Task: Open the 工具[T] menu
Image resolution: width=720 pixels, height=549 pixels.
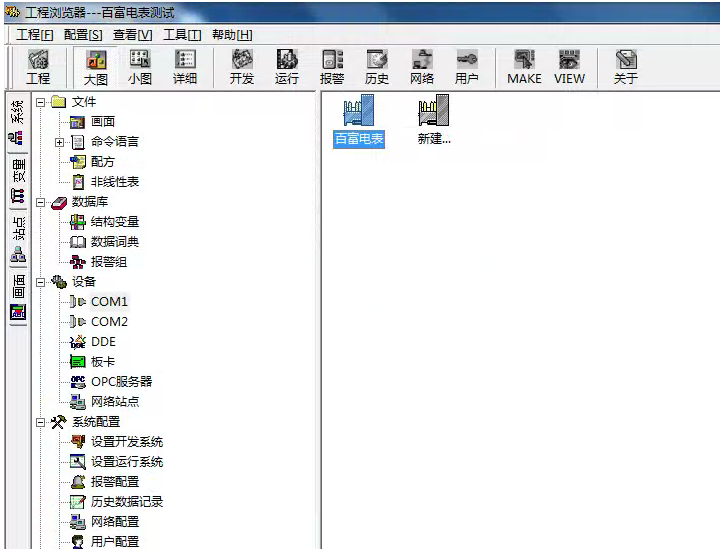Action: pyautogui.click(x=182, y=35)
